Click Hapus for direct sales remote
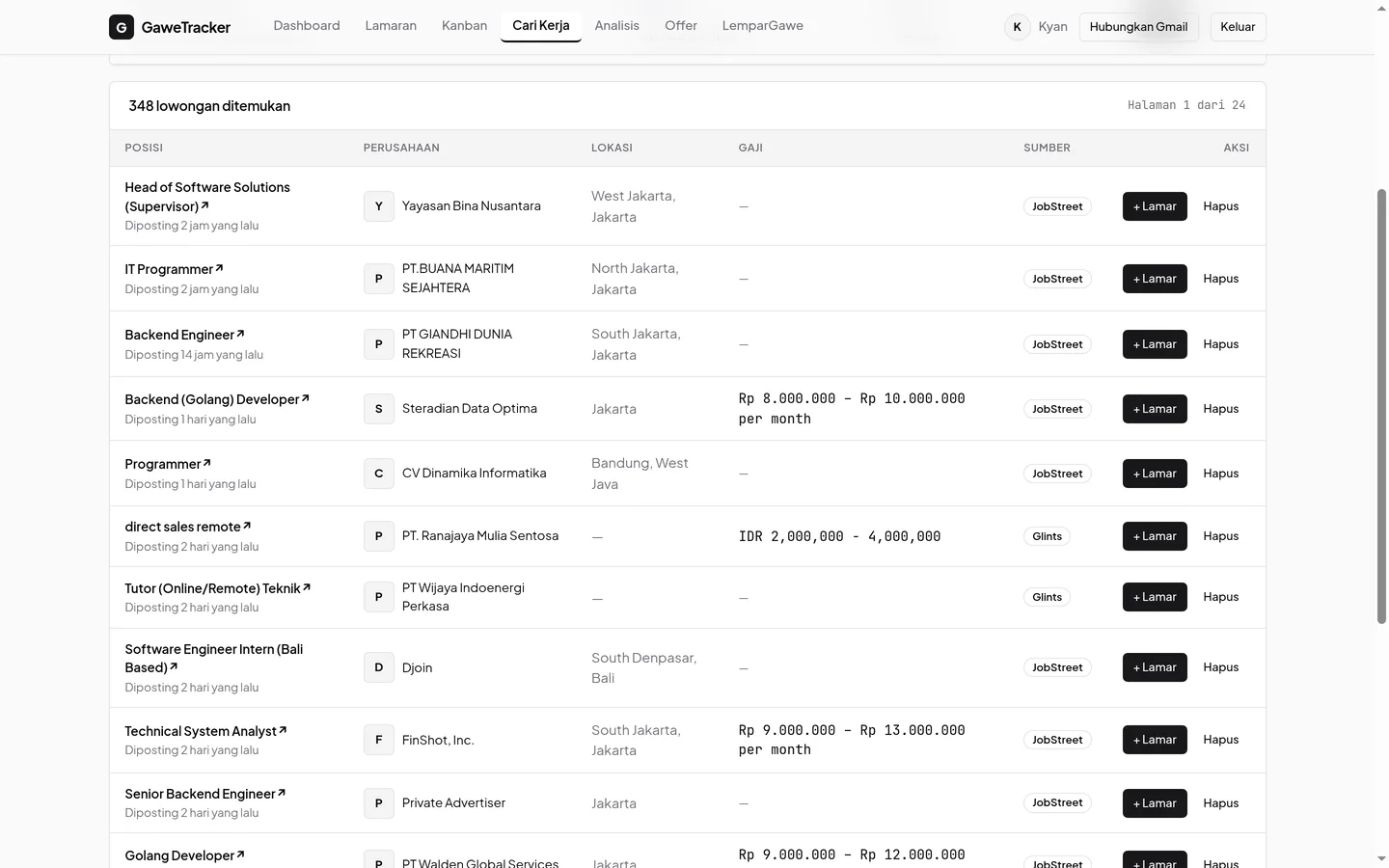This screenshot has height=868, width=1389. click(1221, 536)
